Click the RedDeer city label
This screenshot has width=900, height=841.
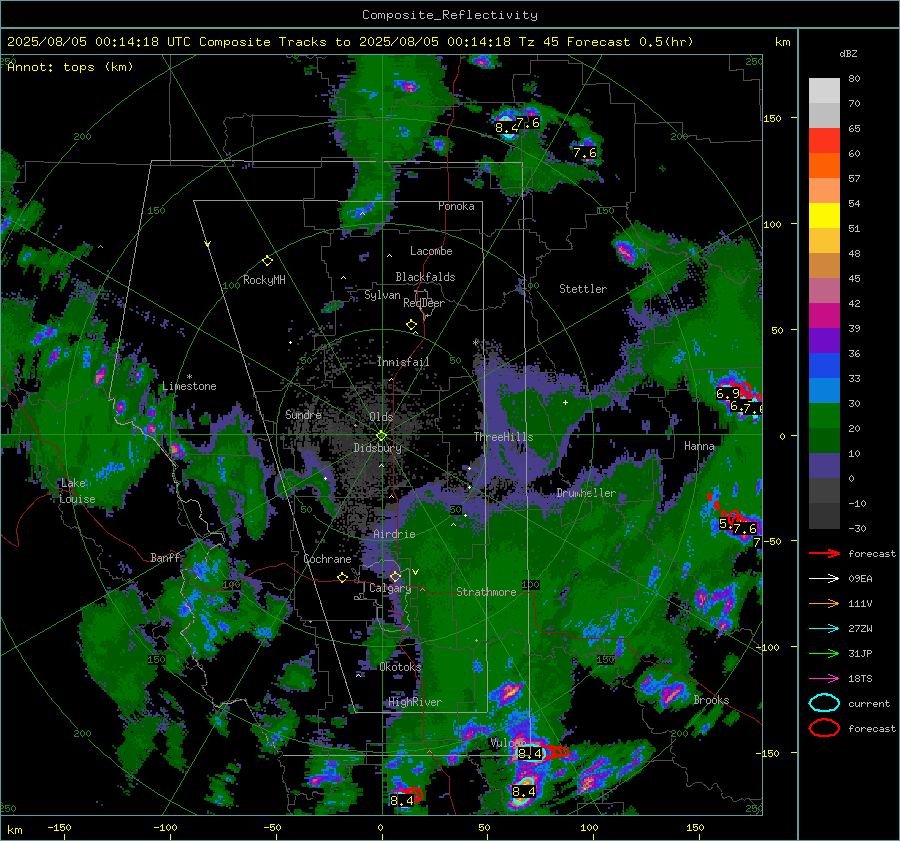click(x=424, y=303)
